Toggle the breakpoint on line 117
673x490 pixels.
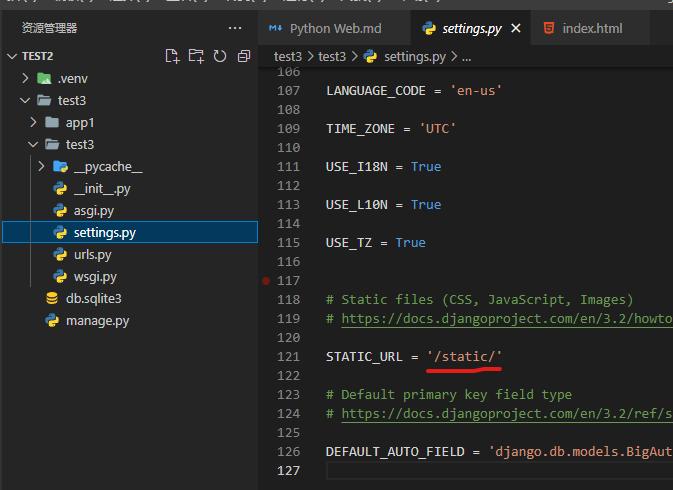tap(266, 281)
